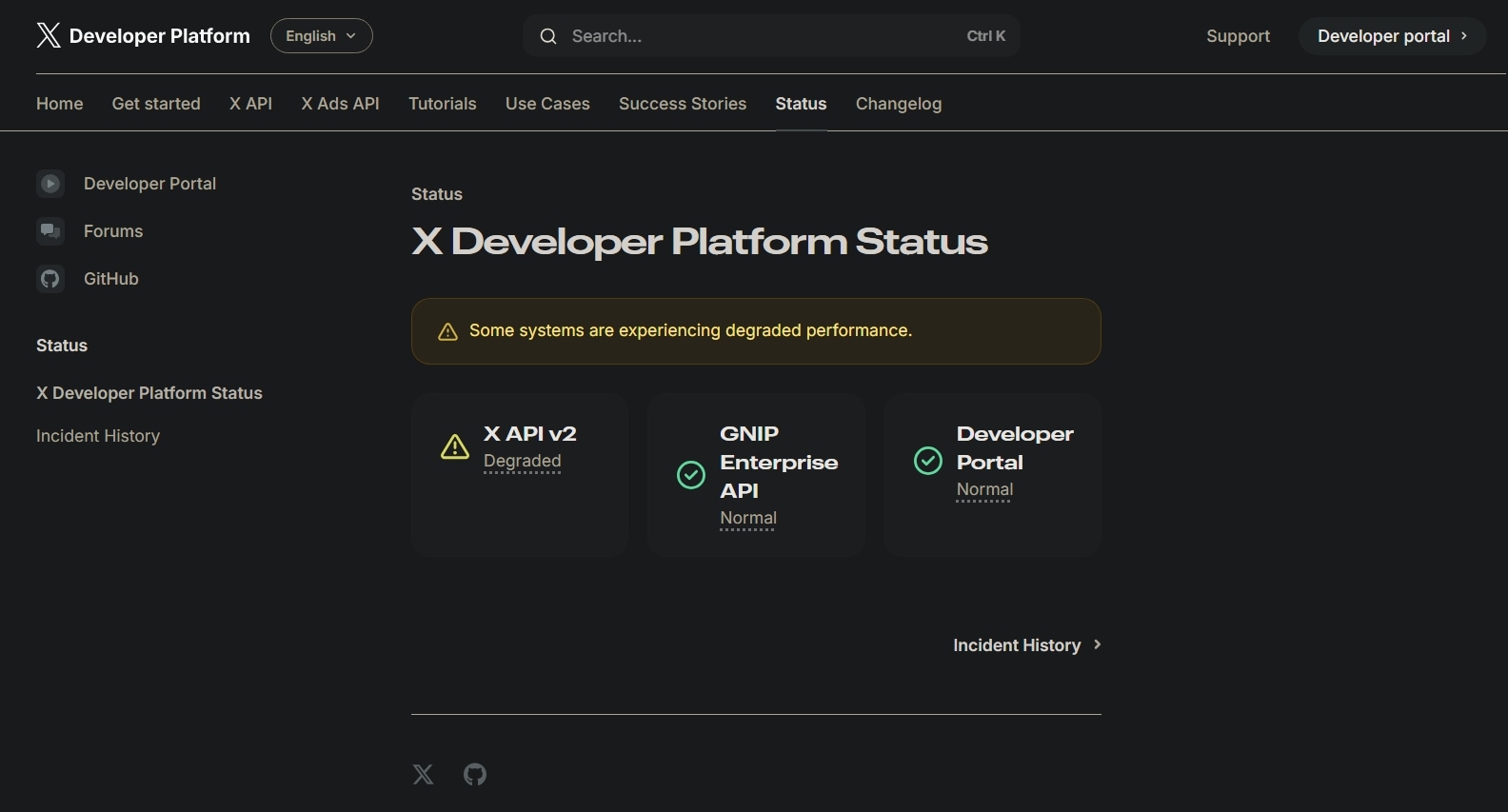Click the X logo in the header
This screenshot has height=812, width=1508.
[x=48, y=35]
